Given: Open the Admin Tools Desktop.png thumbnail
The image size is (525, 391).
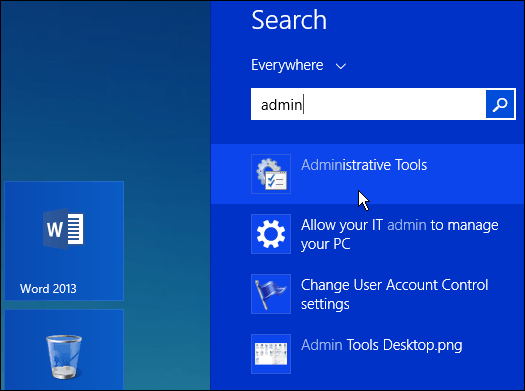Looking at the screenshot, I should point(271,354).
